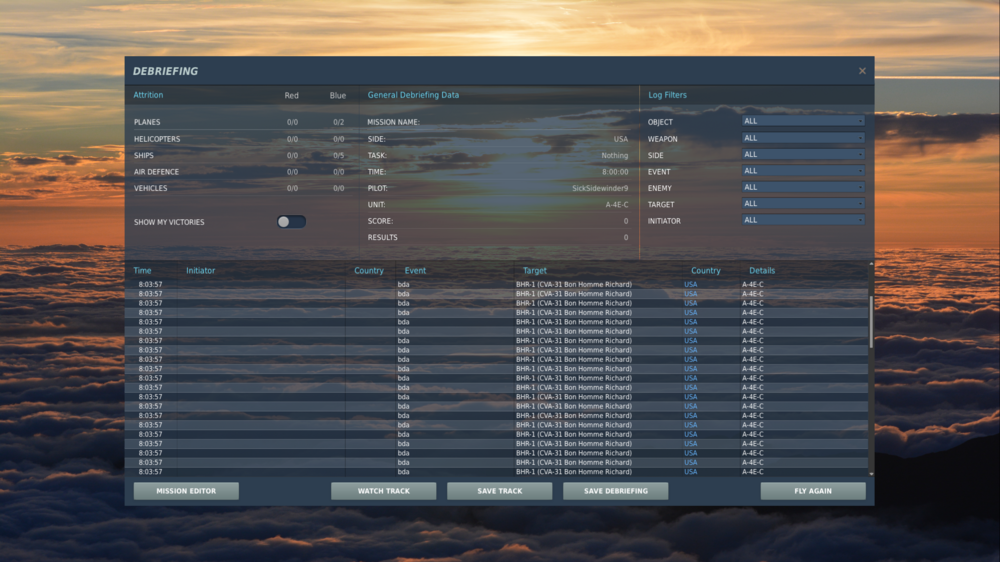Click the Save Debriefing button
The height and width of the screenshot is (562, 1000).
click(615, 491)
